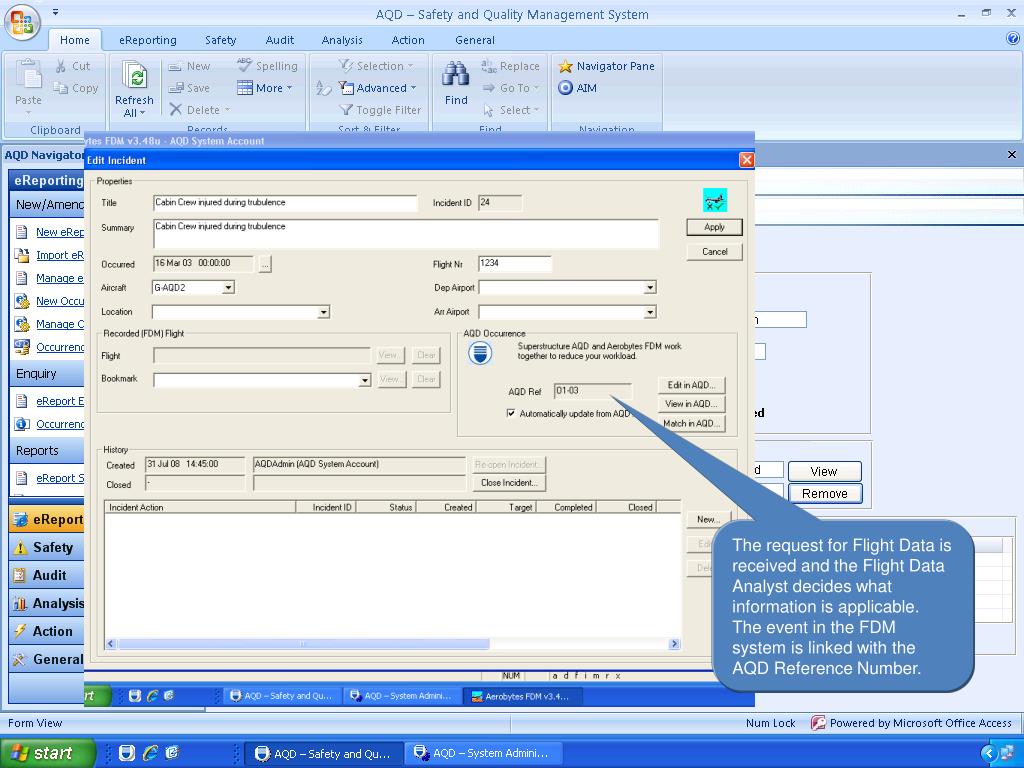1024x768 pixels.
Task: Click Match in AQD button
Action: (692, 423)
